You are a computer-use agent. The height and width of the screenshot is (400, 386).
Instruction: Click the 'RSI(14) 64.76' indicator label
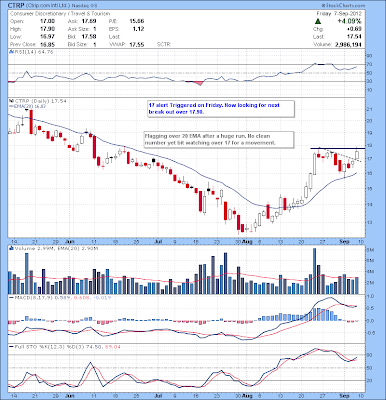tap(33, 52)
